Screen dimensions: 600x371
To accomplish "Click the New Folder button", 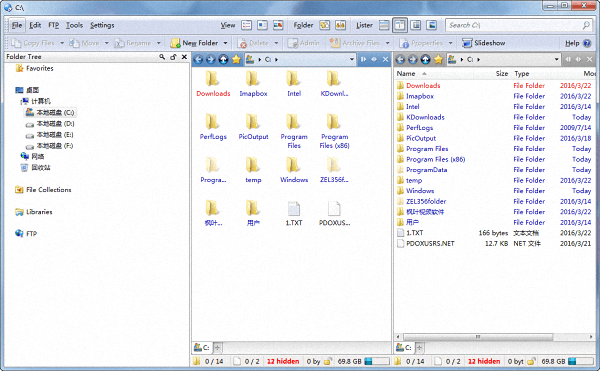I will pos(194,43).
